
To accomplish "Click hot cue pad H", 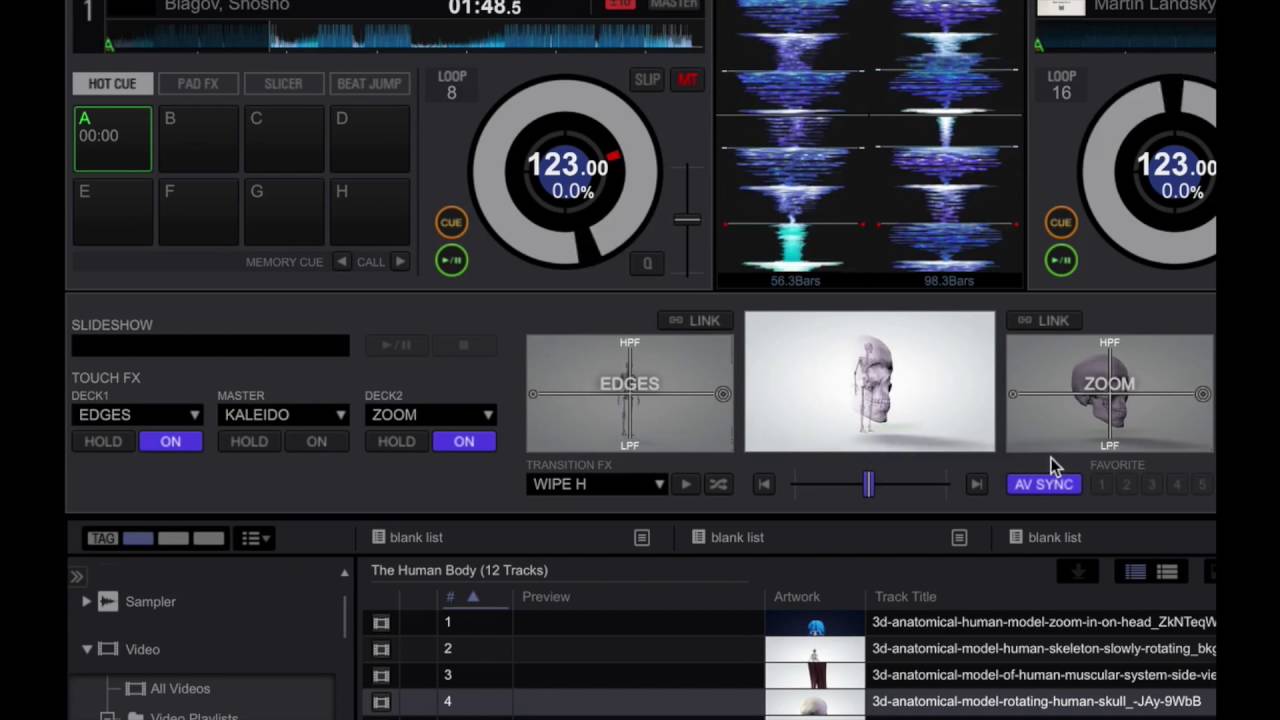I will tap(370, 212).
